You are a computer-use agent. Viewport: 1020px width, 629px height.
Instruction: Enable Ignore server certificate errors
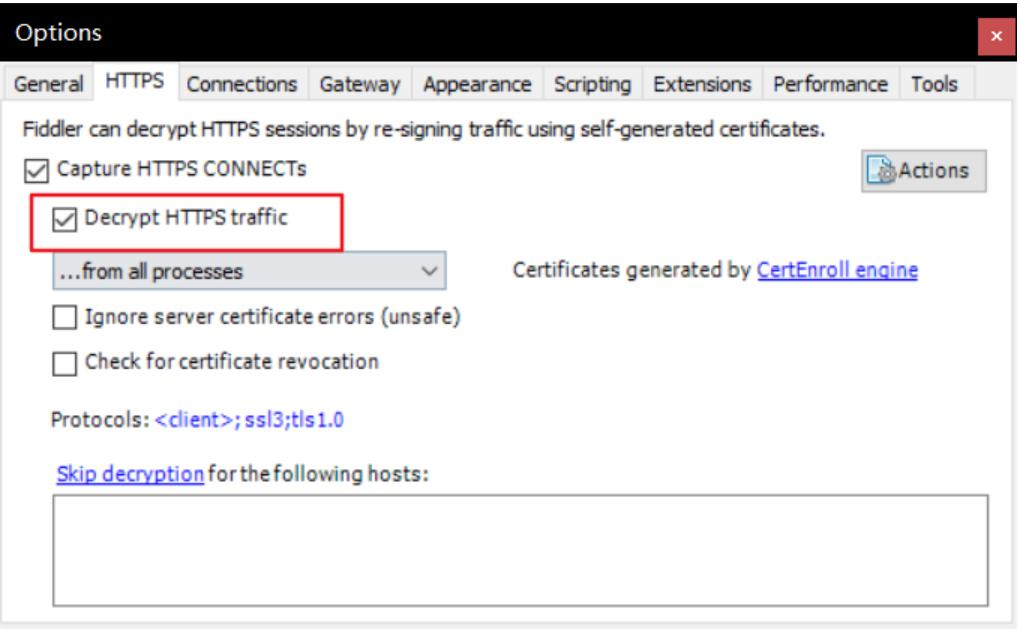[64, 317]
